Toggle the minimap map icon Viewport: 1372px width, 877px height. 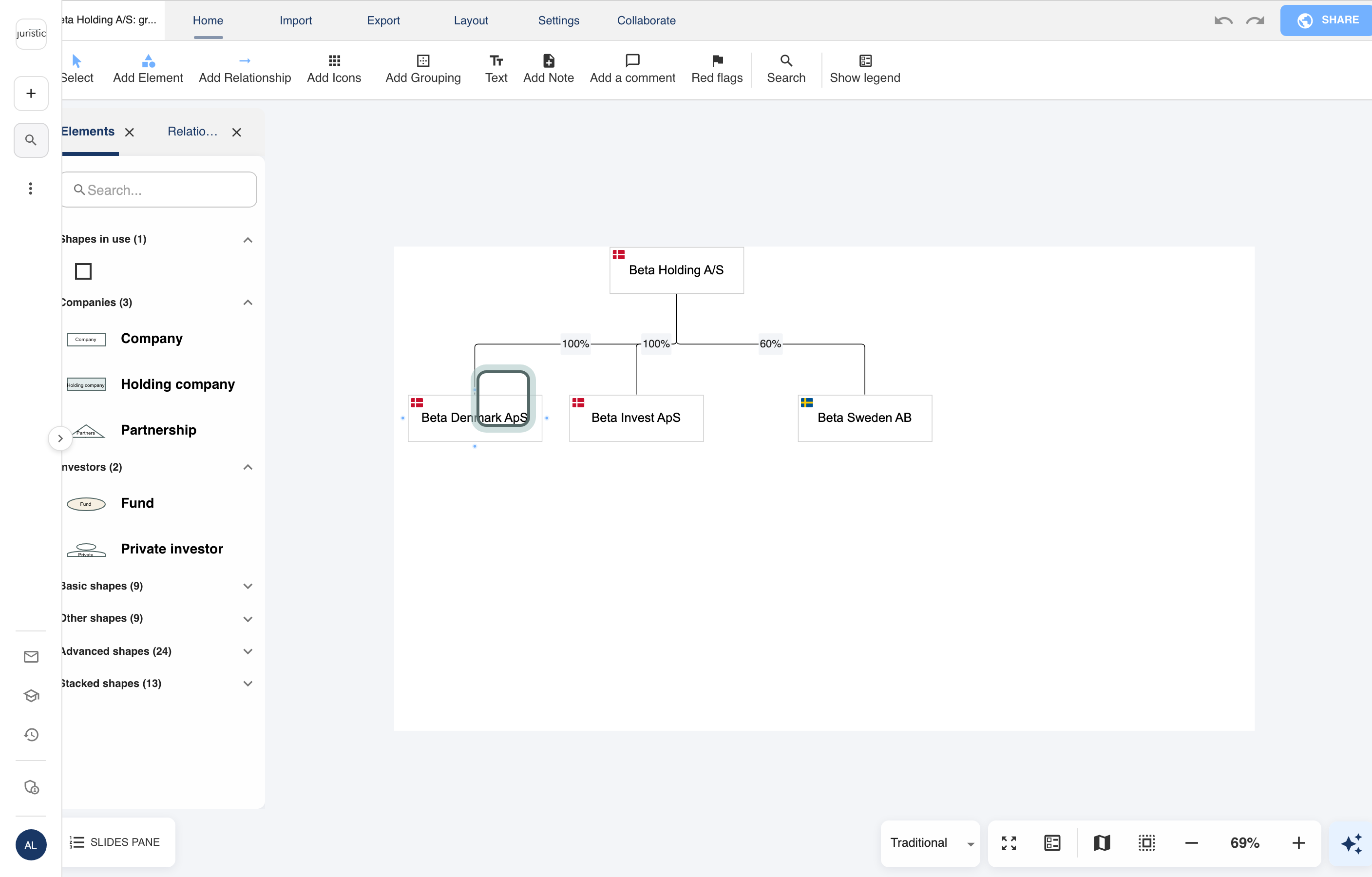[x=1102, y=843]
